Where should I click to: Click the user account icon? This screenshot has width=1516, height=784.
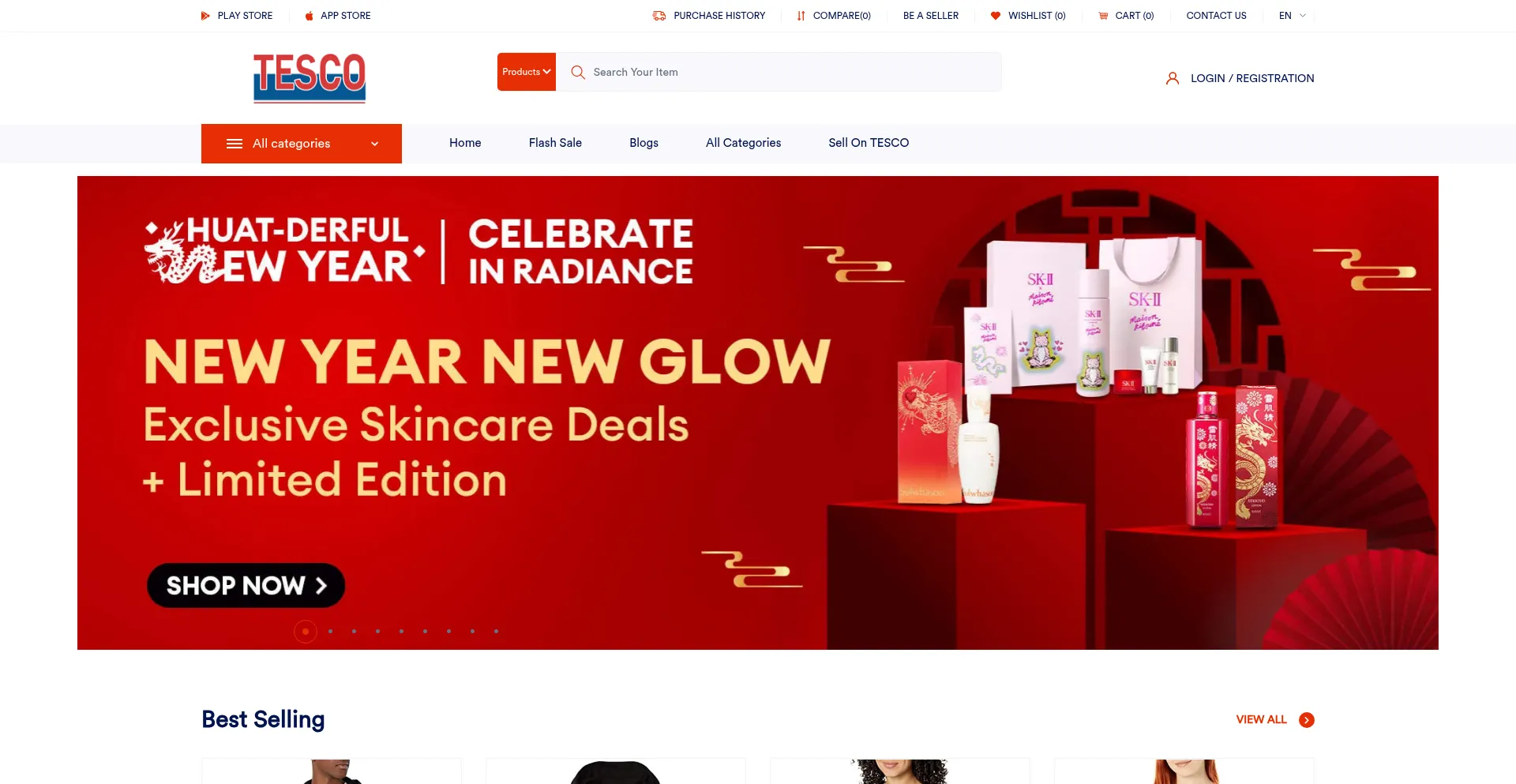click(x=1173, y=78)
